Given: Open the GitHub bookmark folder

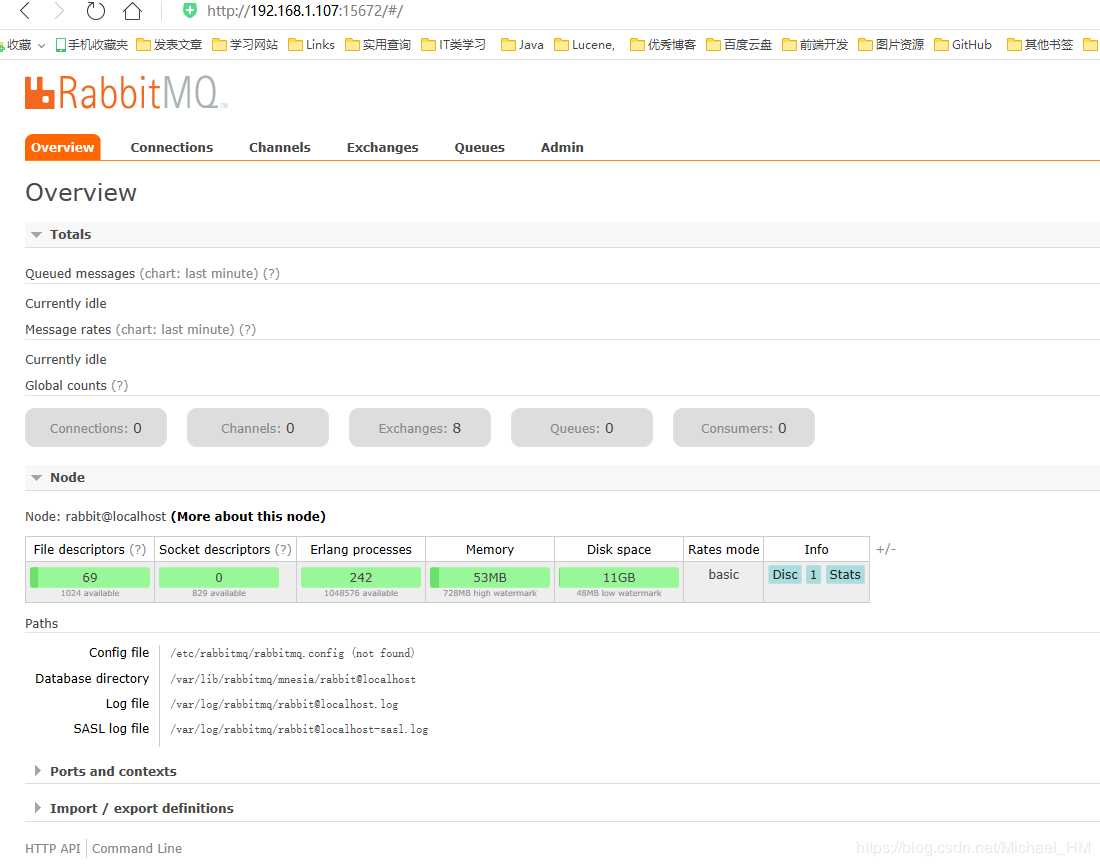Looking at the screenshot, I should click(x=962, y=45).
